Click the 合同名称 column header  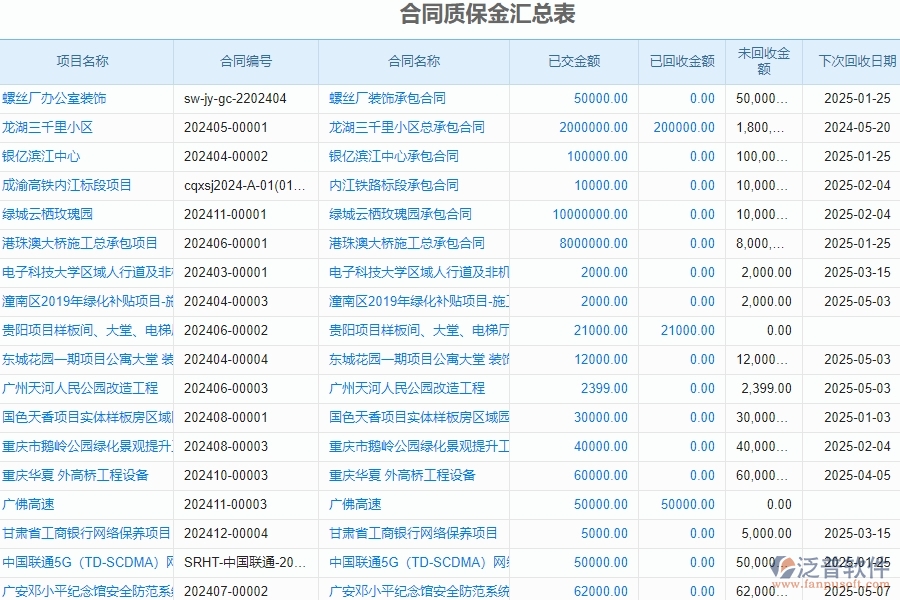click(x=412, y=61)
